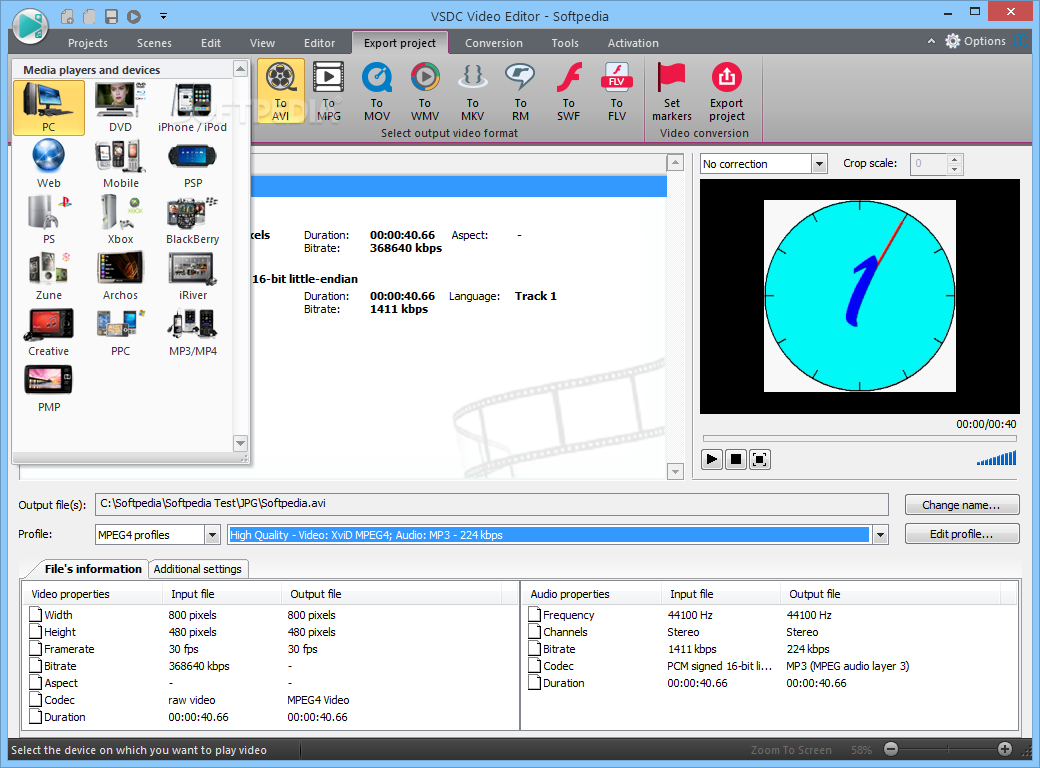
Task: Select the Web output device
Action: pyautogui.click(x=48, y=164)
